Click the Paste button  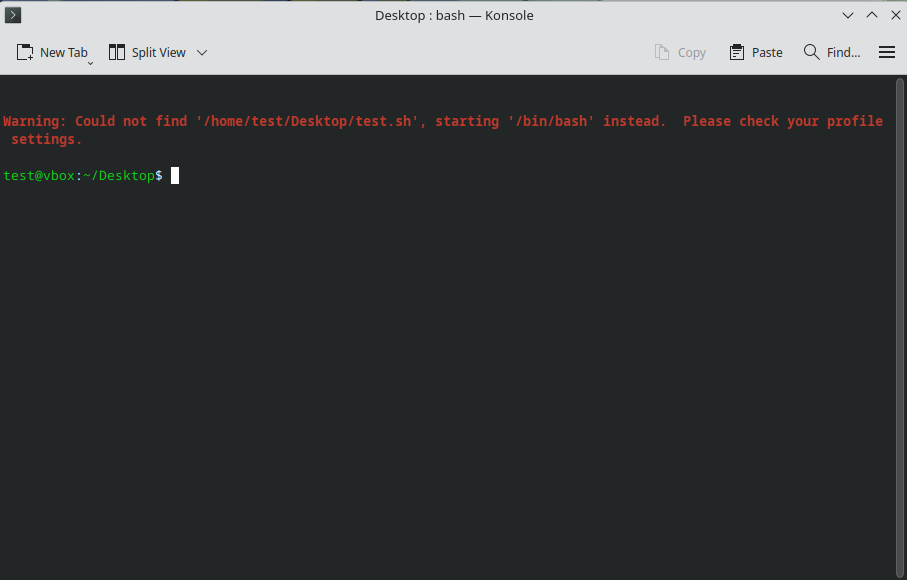756,53
